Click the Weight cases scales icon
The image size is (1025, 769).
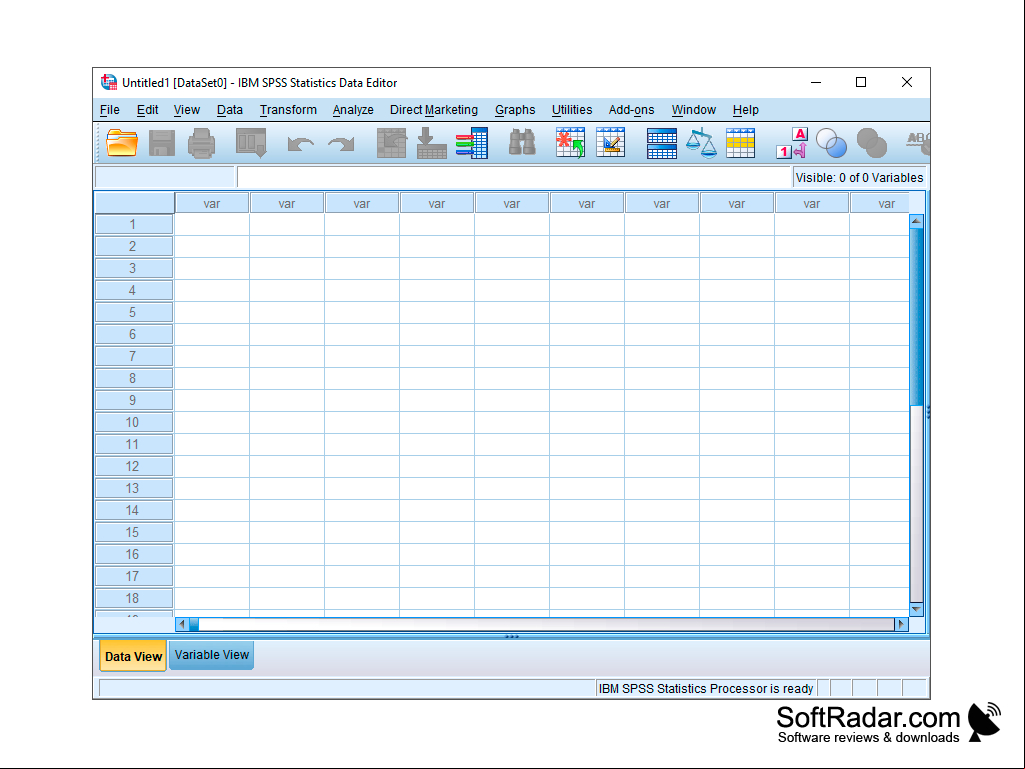pos(701,143)
